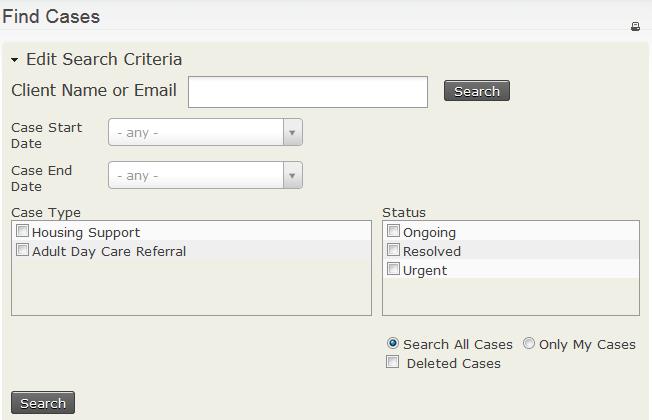Viewport: 652px width, 420px height.
Task: Click the printer icon beside Find Cases
Action: click(635, 27)
